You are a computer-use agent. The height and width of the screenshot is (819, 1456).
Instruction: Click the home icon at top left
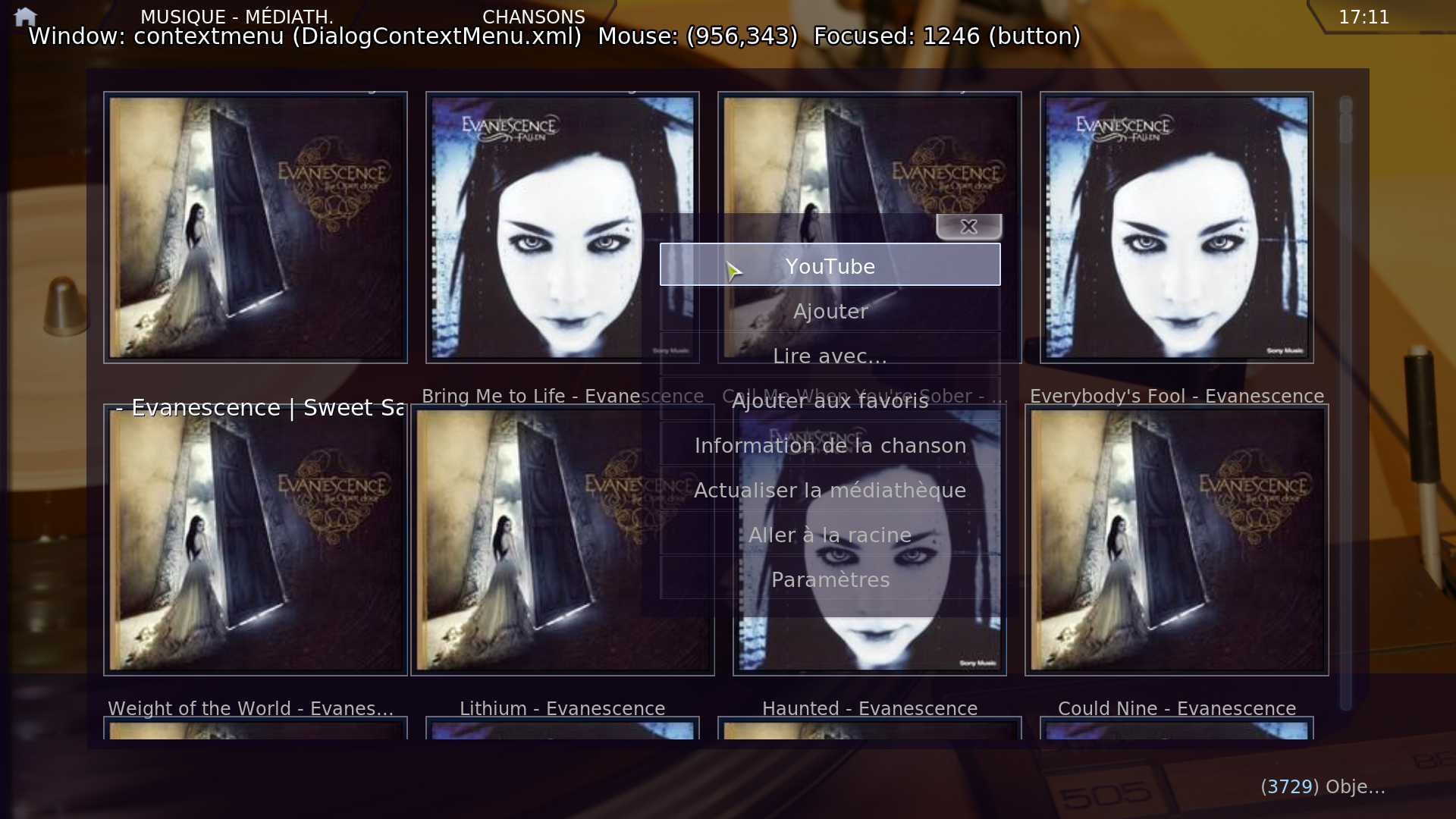[25, 16]
